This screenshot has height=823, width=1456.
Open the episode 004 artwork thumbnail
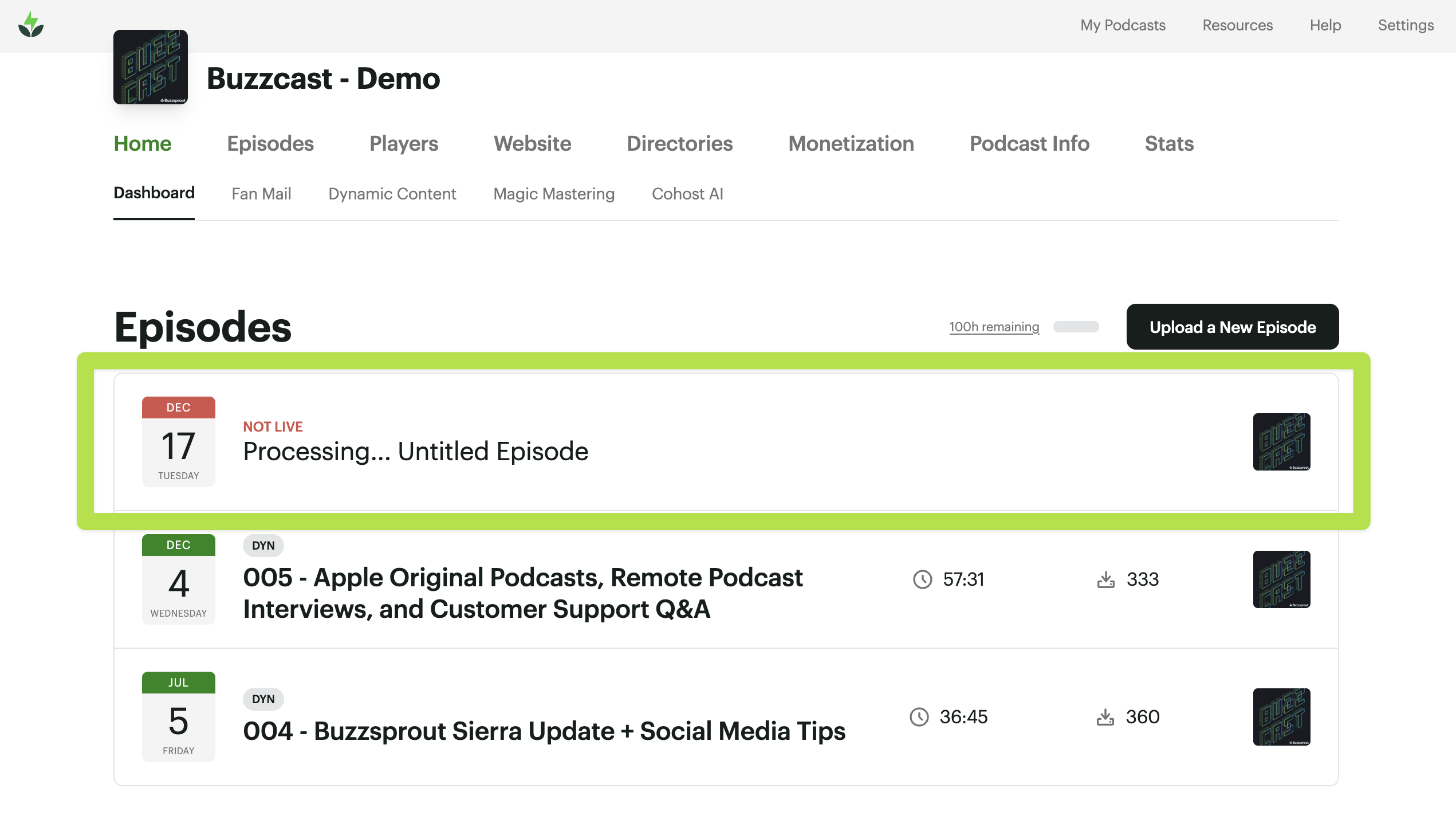[1281, 717]
